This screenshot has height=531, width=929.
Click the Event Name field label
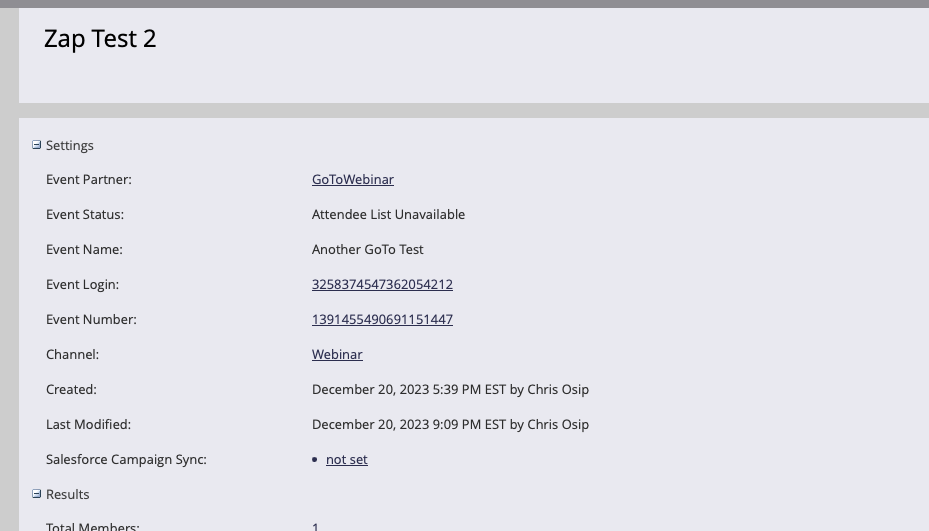(x=84, y=250)
